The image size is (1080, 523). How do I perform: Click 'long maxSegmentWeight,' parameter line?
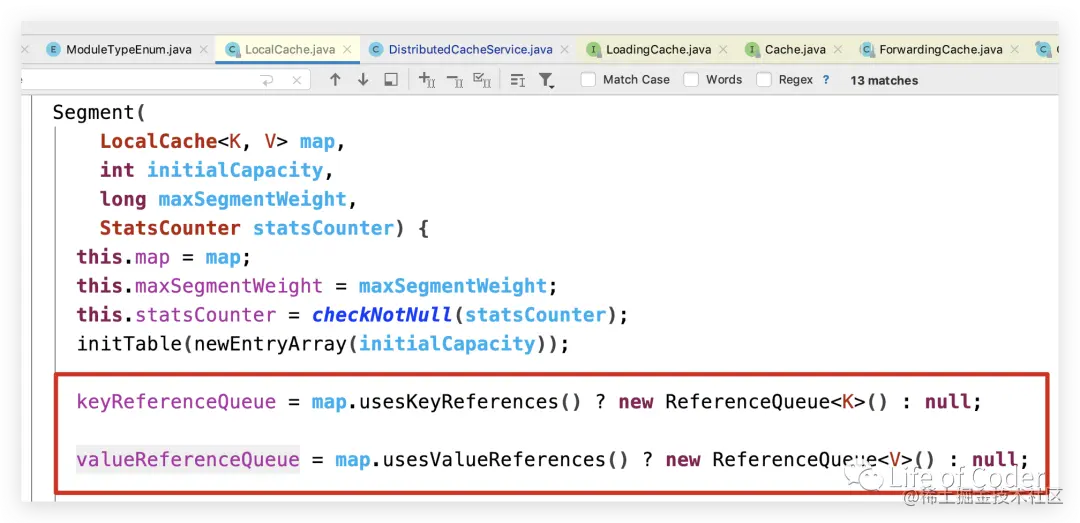coord(229,199)
